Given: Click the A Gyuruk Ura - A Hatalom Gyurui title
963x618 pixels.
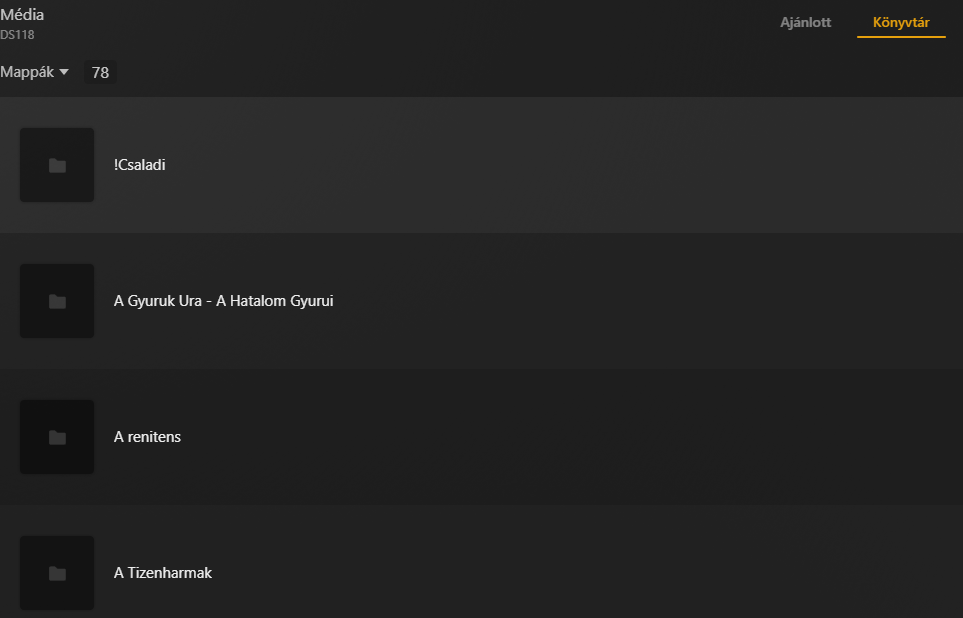Looking at the screenshot, I should [223, 301].
